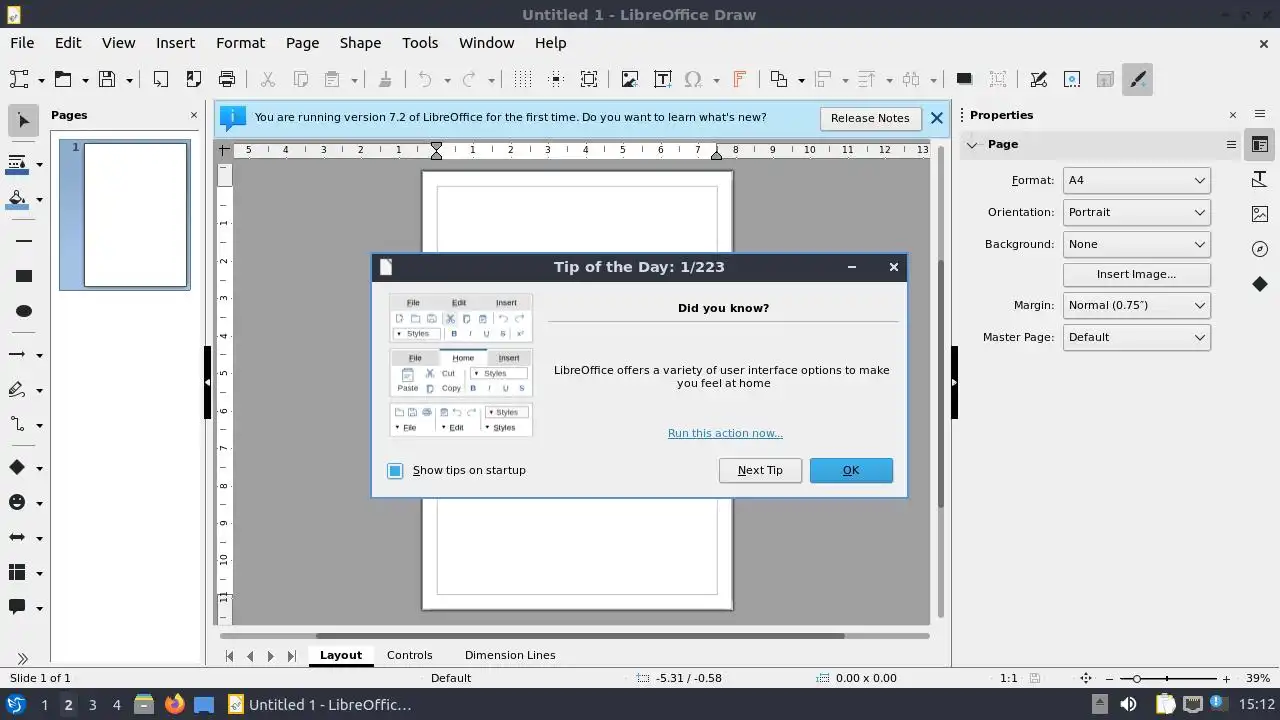This screenshot has width=1280, height=720.
Task: Click the Print icon in toolbar
Action: [227, 80]
